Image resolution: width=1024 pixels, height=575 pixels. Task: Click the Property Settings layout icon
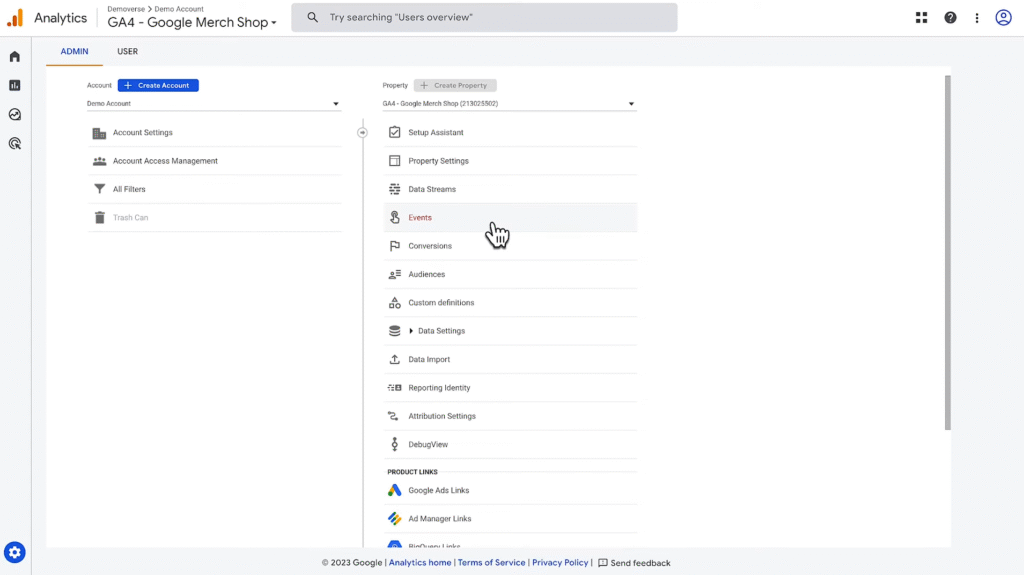pyautogui.click(x=394, y=161)
